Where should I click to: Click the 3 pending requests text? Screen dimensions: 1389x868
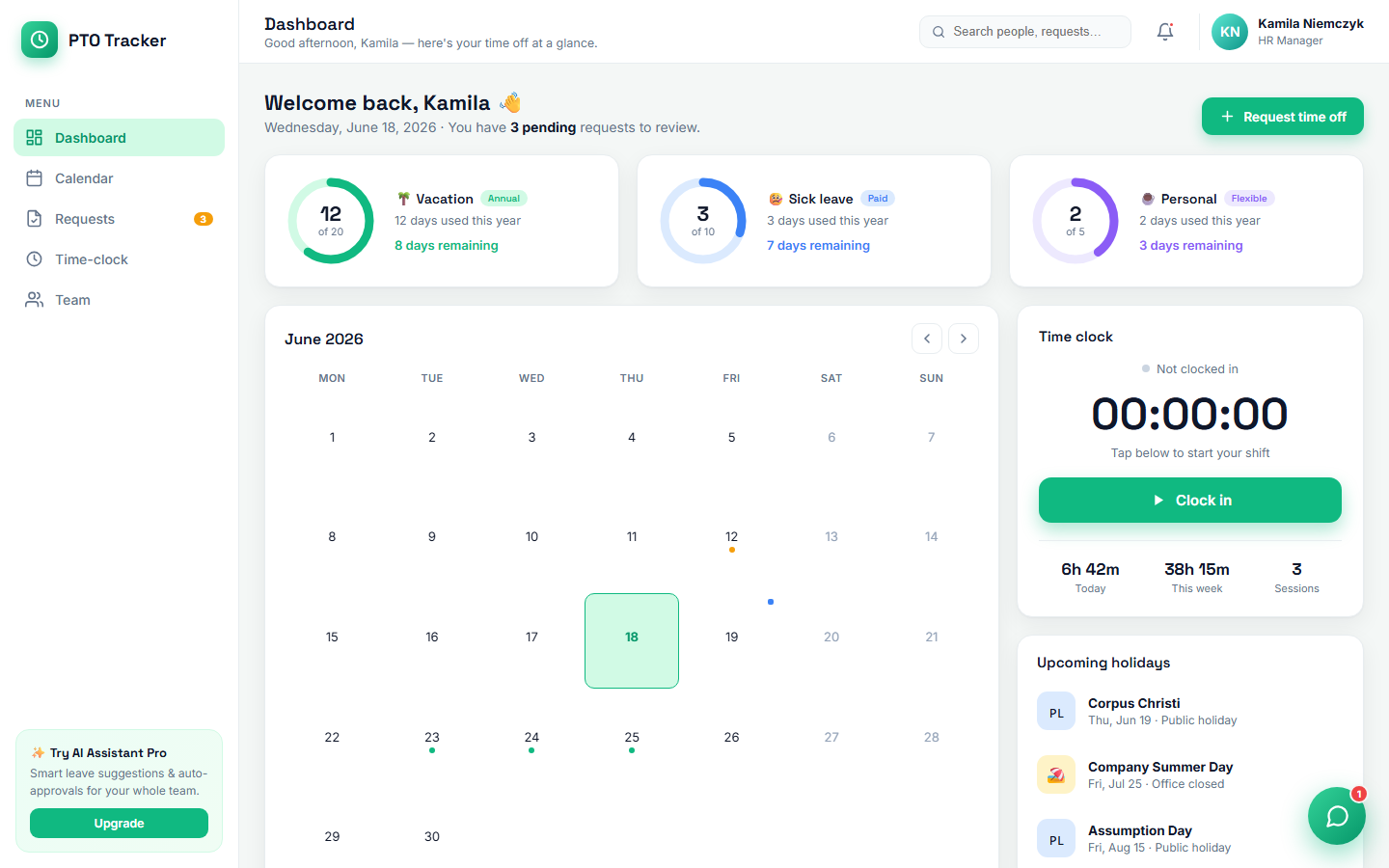pyautogui.click(x=543, y=127)
